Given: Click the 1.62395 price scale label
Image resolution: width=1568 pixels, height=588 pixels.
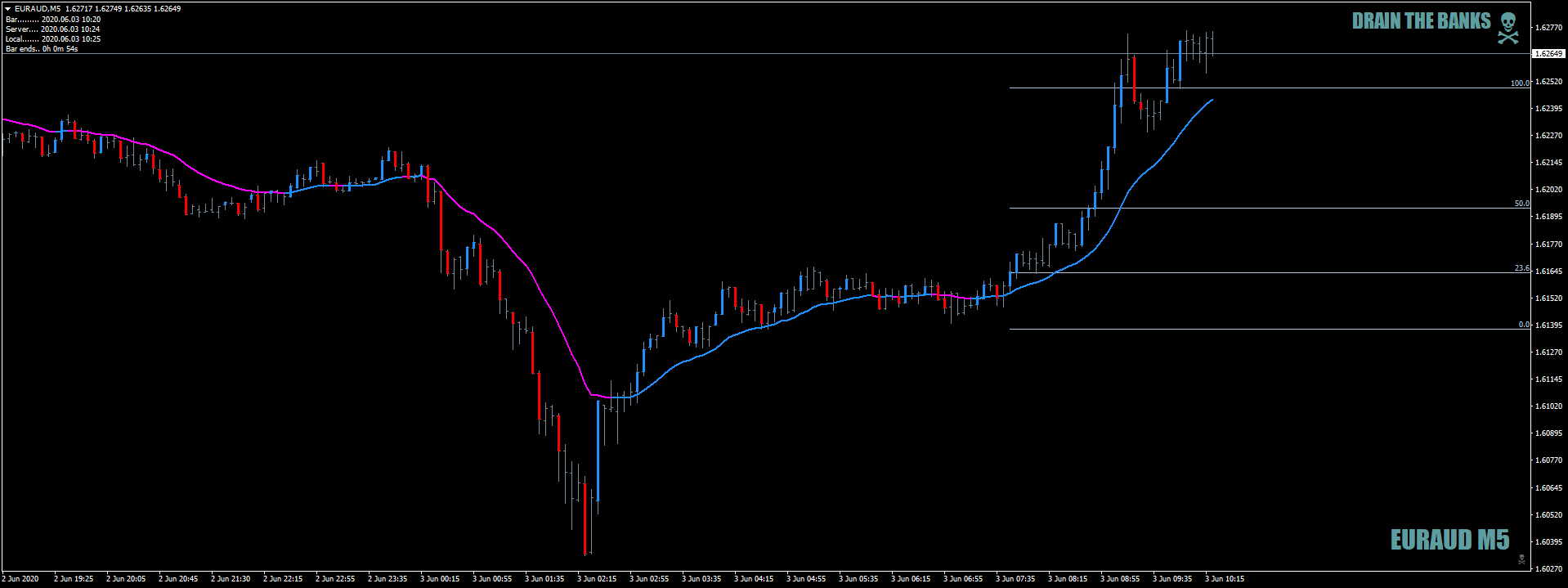Looking at the screenshot, I should point(1548,109).
